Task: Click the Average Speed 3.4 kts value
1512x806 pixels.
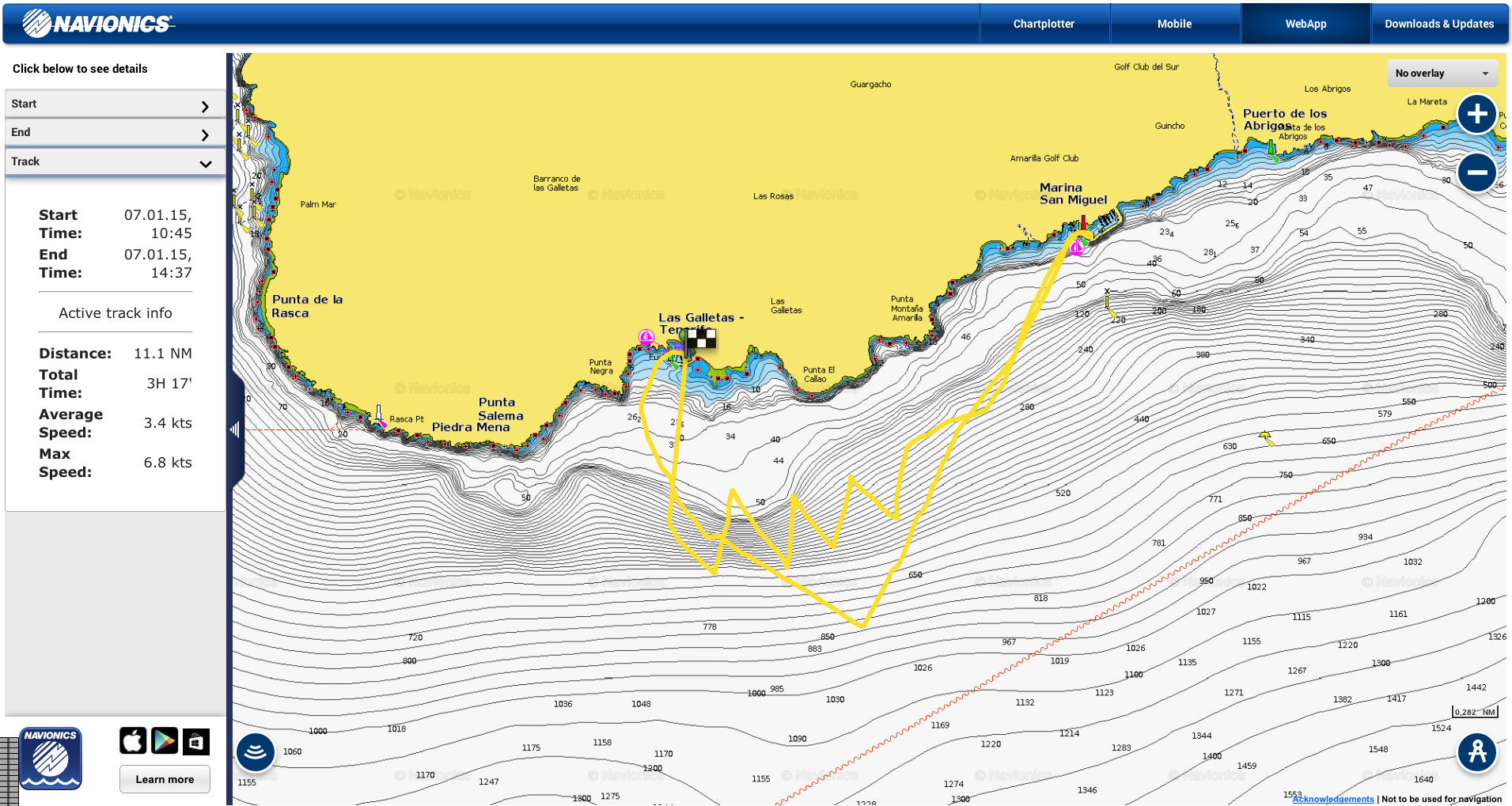Action: [168, 423]
